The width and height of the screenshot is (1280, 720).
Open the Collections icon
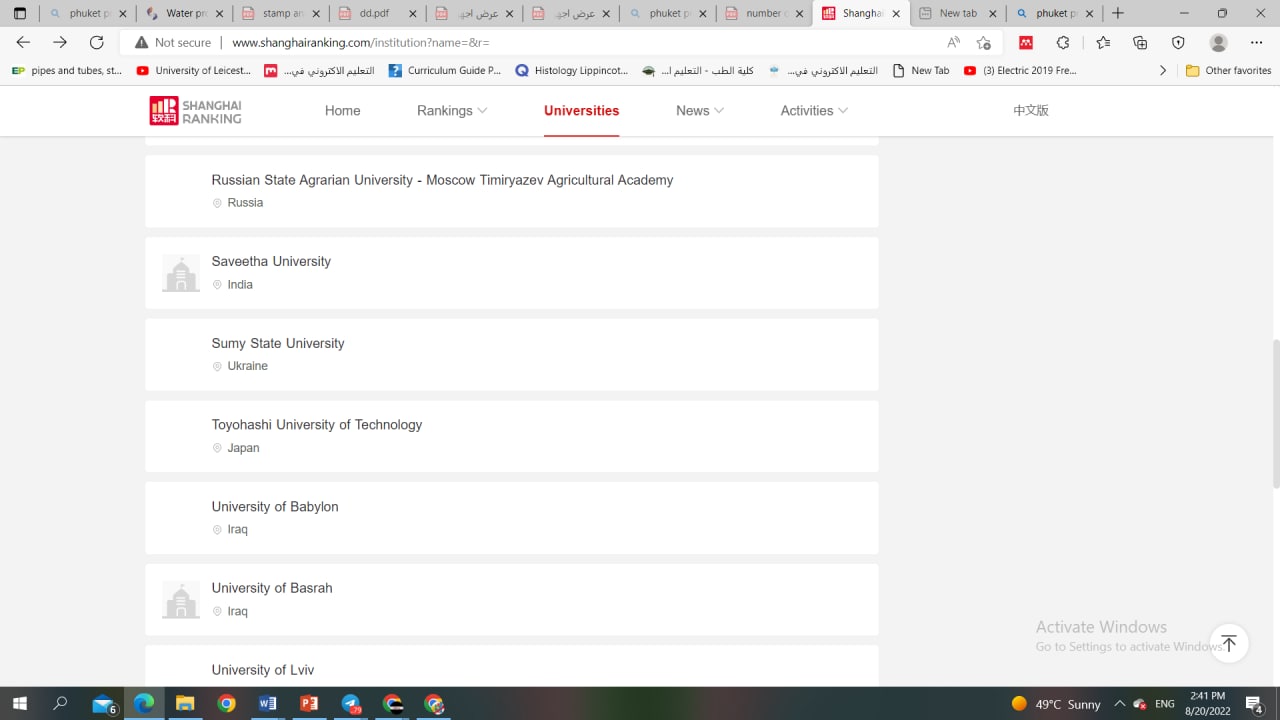pos(1140,43)
